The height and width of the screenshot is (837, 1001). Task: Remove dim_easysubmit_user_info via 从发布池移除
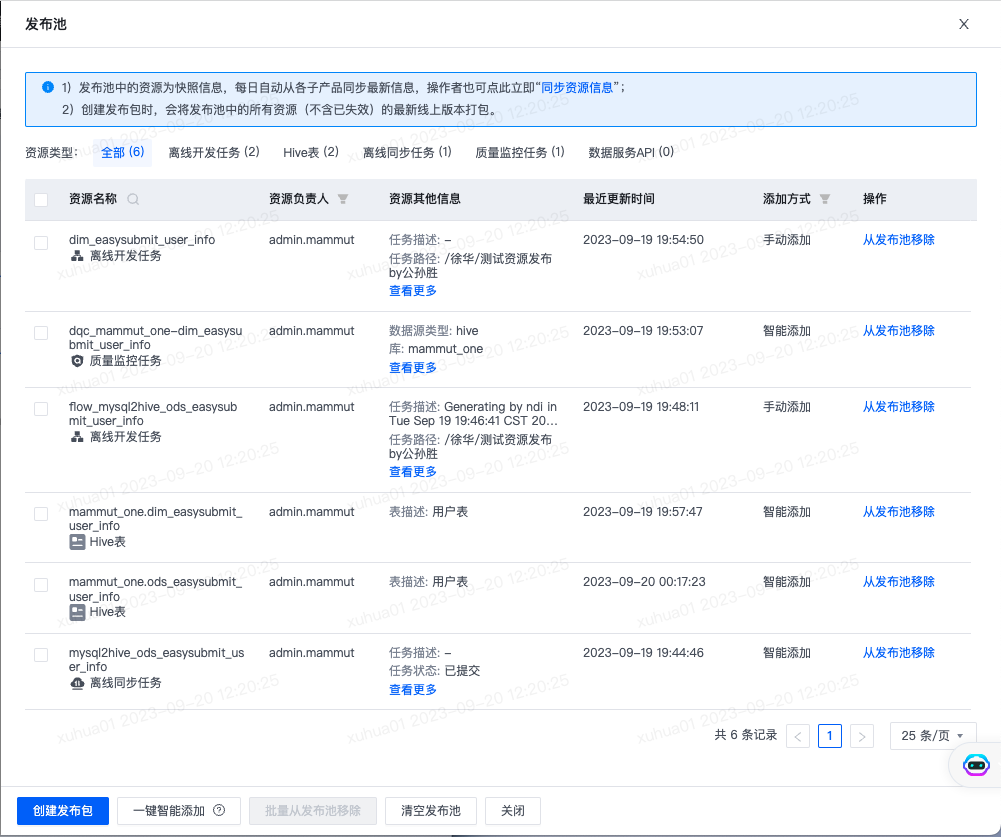click(x=898, y=239)
